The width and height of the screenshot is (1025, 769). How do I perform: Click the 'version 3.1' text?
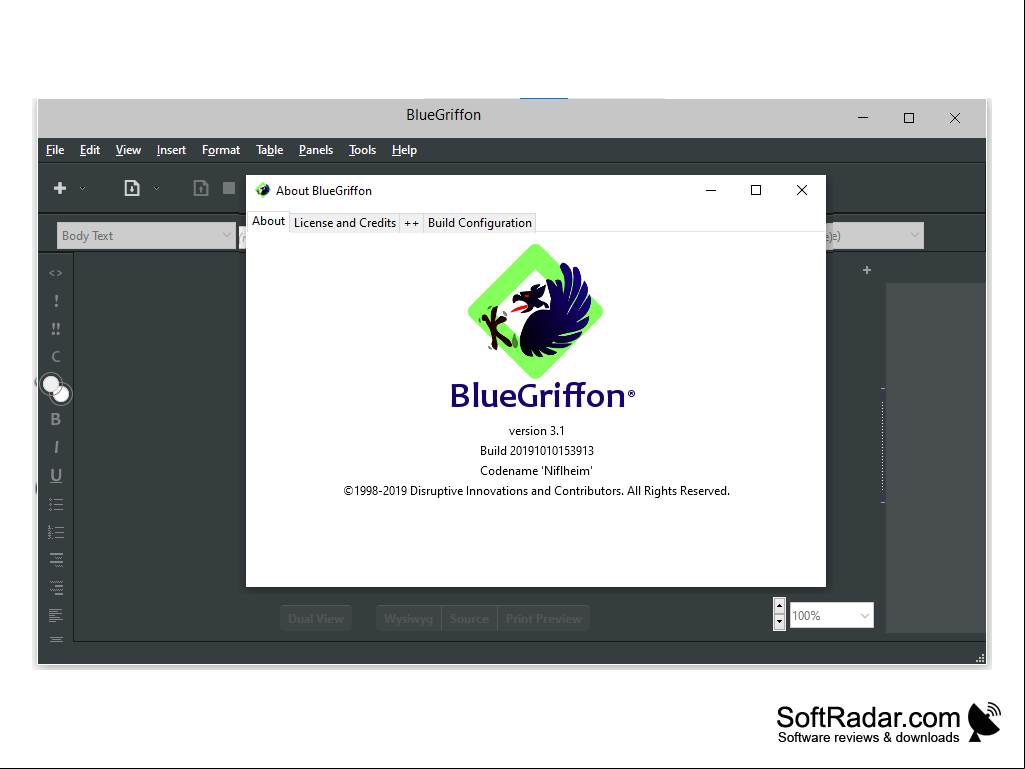(536, 431)
